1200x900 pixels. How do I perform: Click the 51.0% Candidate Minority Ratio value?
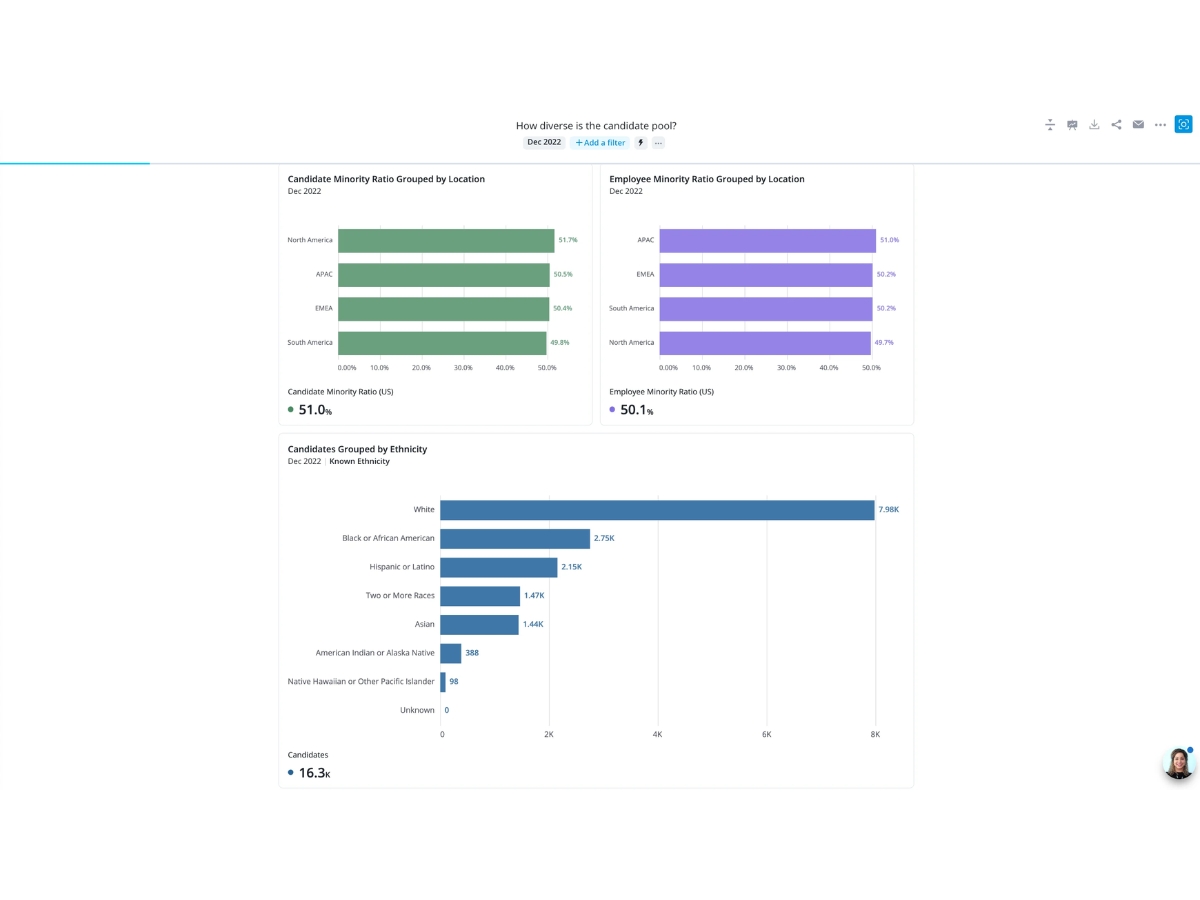pos(315,410)
